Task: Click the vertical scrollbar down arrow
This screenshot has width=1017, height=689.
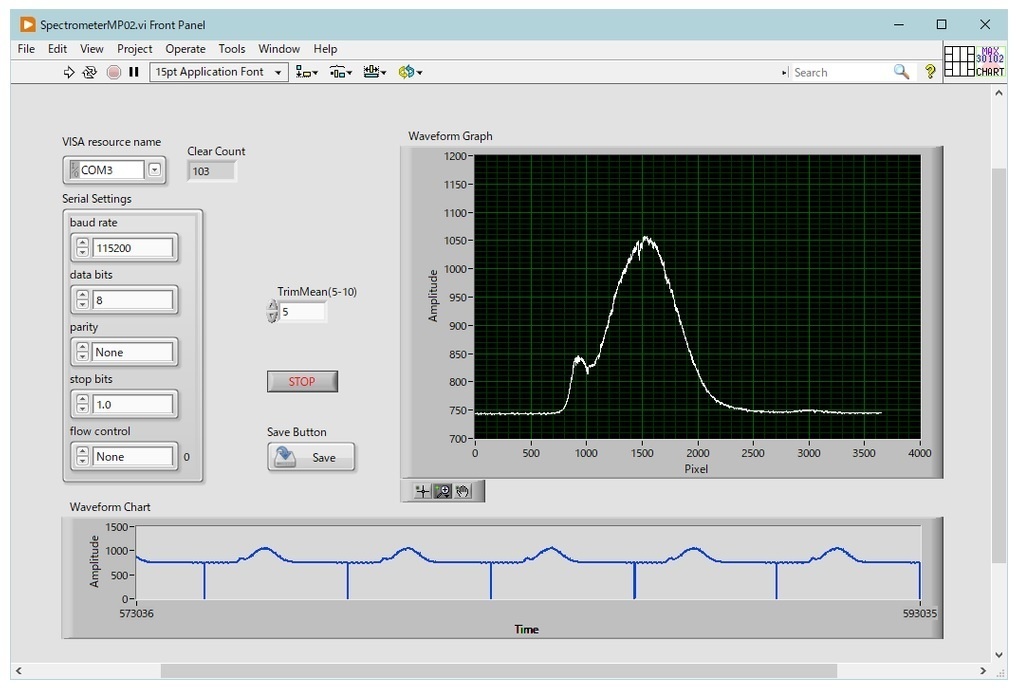Action: pos(999,655)
